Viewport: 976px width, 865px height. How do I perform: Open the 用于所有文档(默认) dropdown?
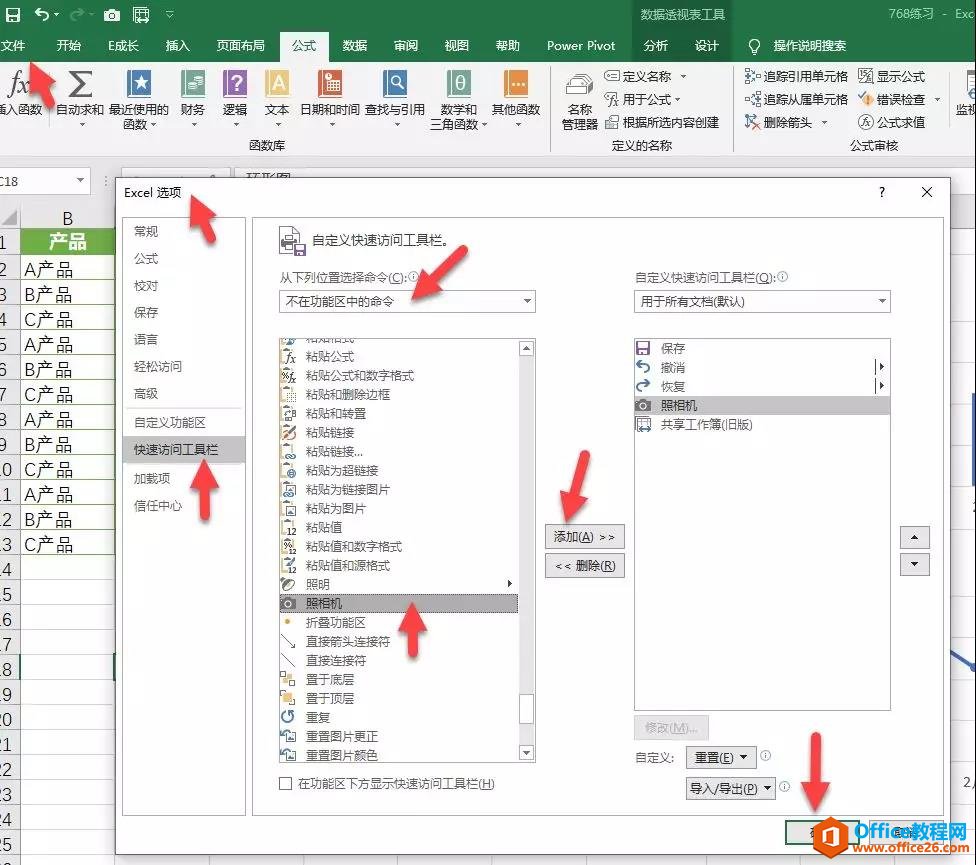point(762,301)
